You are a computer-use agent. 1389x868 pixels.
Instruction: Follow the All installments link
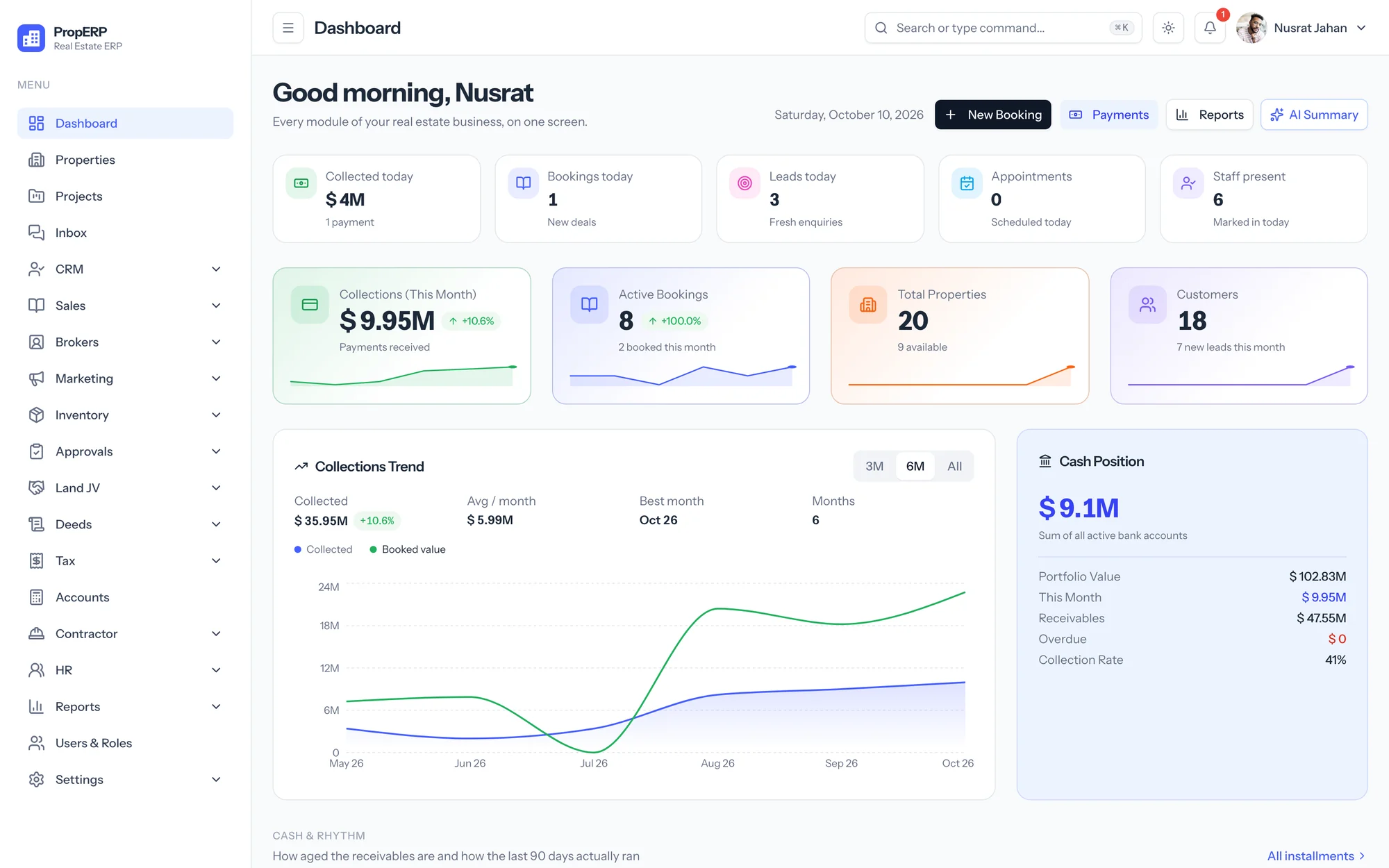tap(1316, 856)
